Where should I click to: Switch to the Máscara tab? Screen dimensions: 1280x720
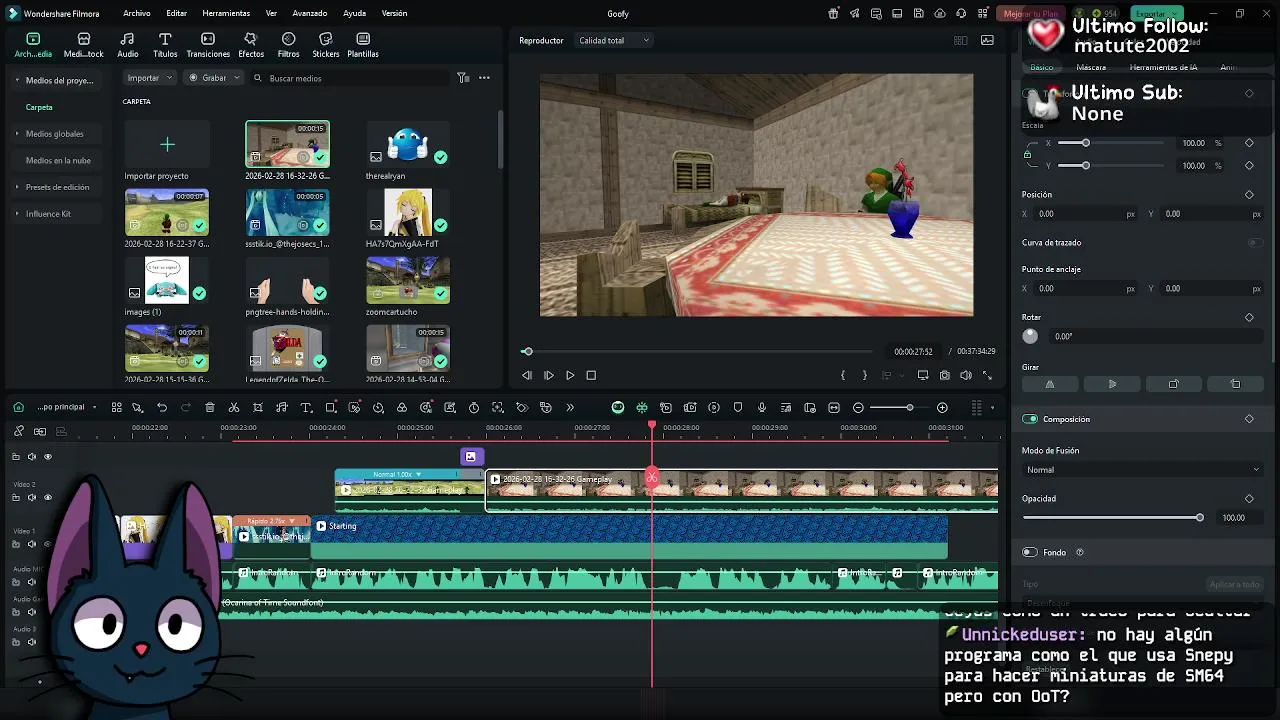tap(1091, 67)
